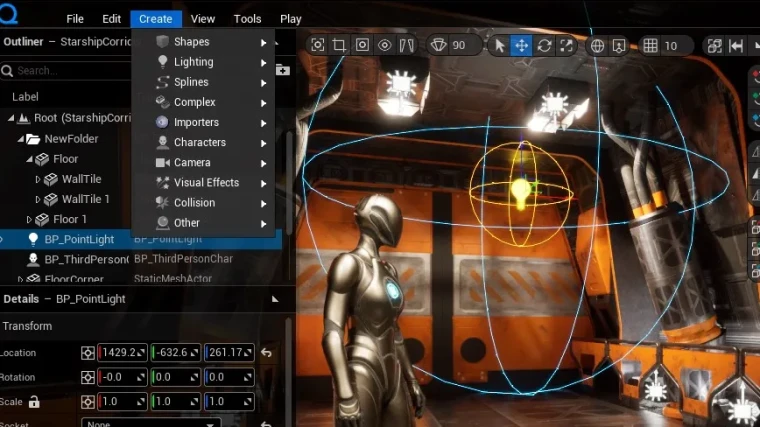The height and width of the screenshot is (427, 760).
Task: Activate the Select arrow tool
Action: point(500,46)
